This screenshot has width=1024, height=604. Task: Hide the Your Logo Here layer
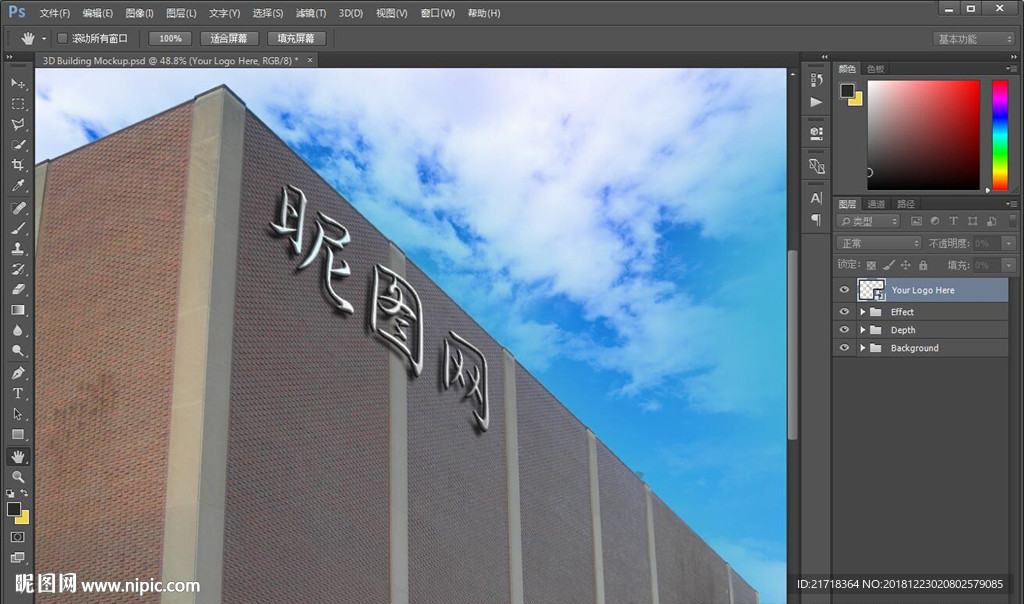[844, 290]
